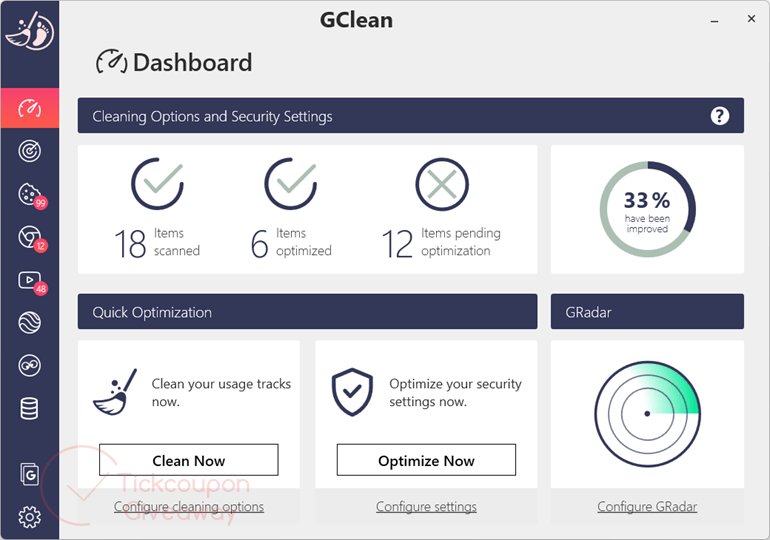Click the 33% improved progress ring
The image size is (770, 540).
tap(647, 209)
